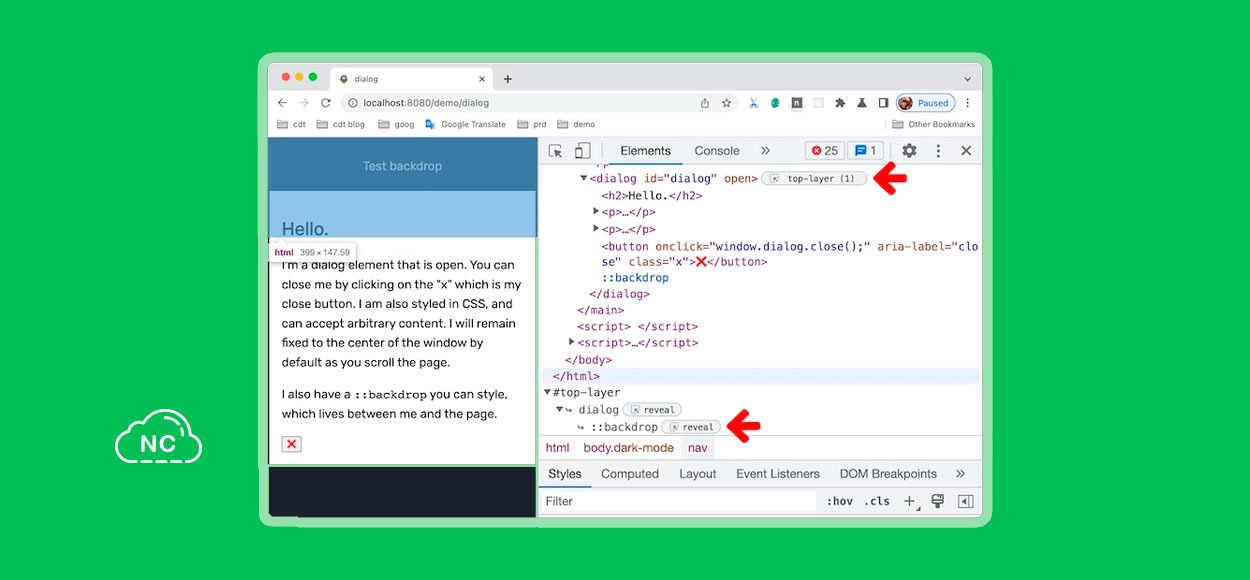This screenshot has width=1250, height=580.
Task: Switch to the Console tab
Action: click(717, 151)
